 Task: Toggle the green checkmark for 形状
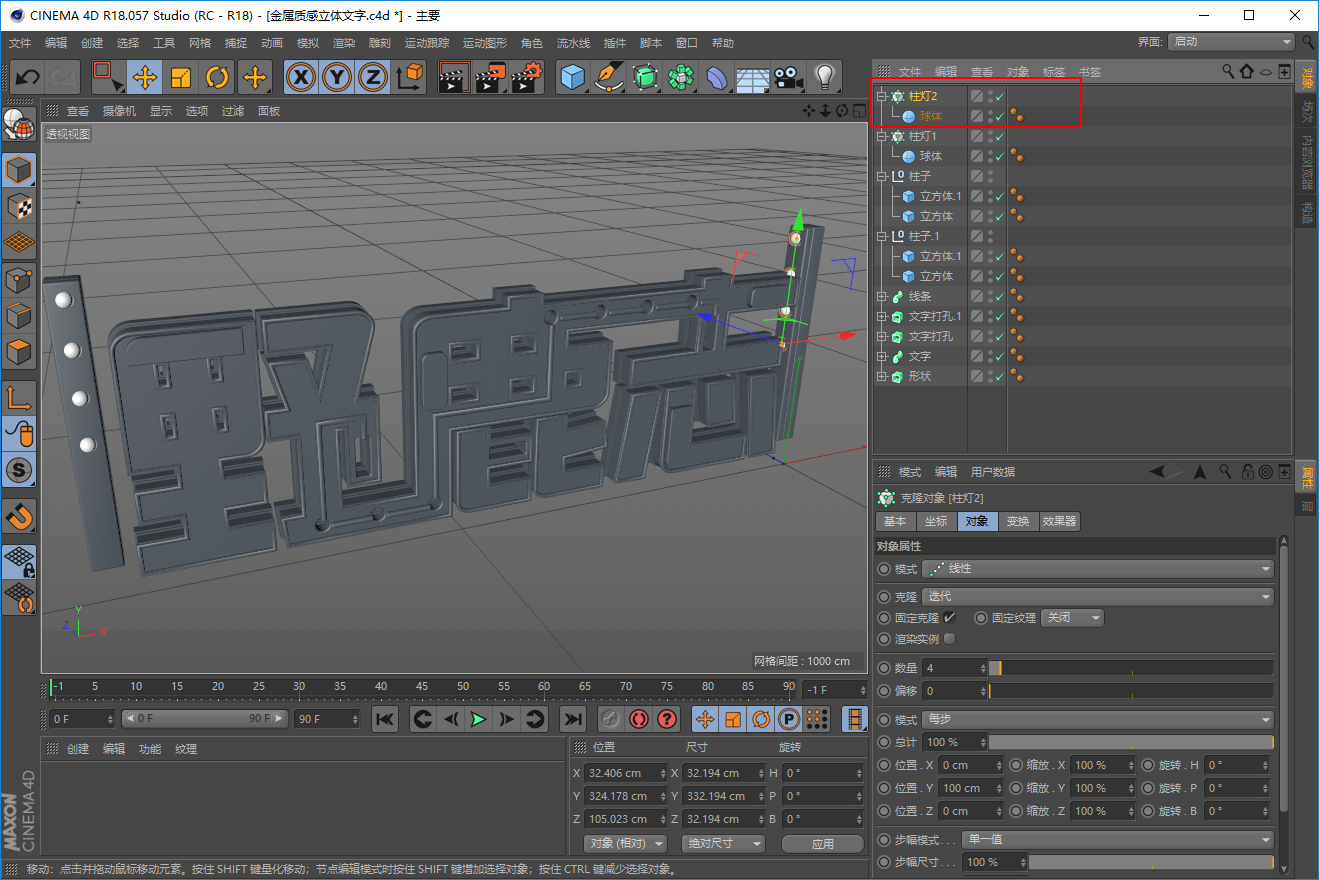(x=999, y=377)
